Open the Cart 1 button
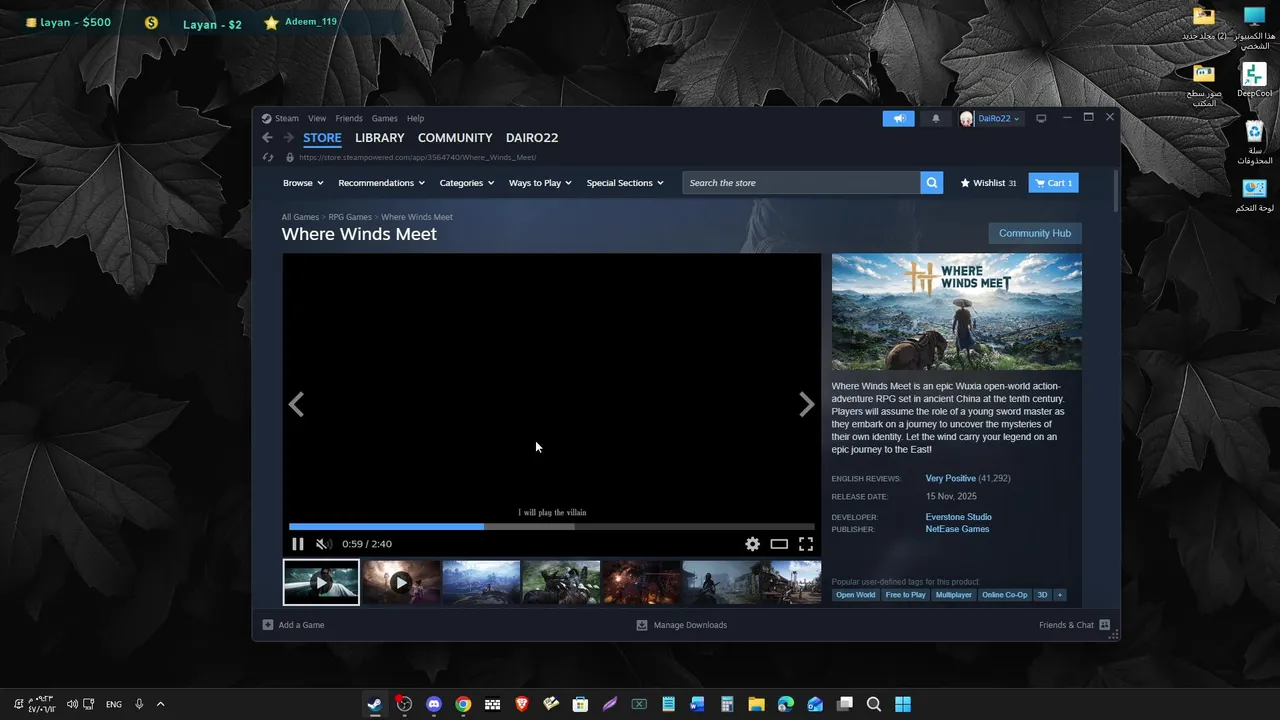The height and width of the screenshot is (720, 1280). click(1054, 183)
